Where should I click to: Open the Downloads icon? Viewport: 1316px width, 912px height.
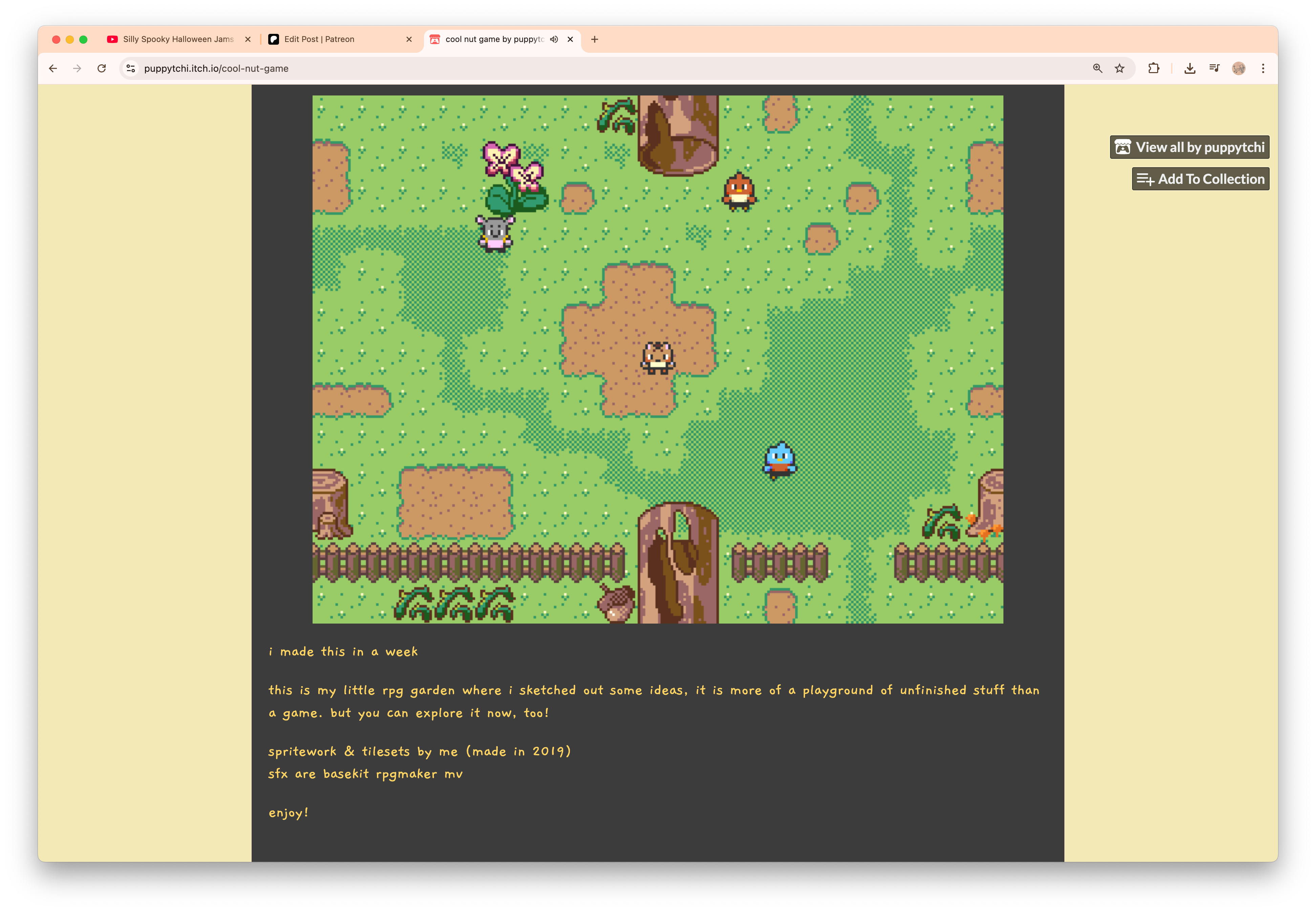pyautogui.click(x=1190, y=69)
